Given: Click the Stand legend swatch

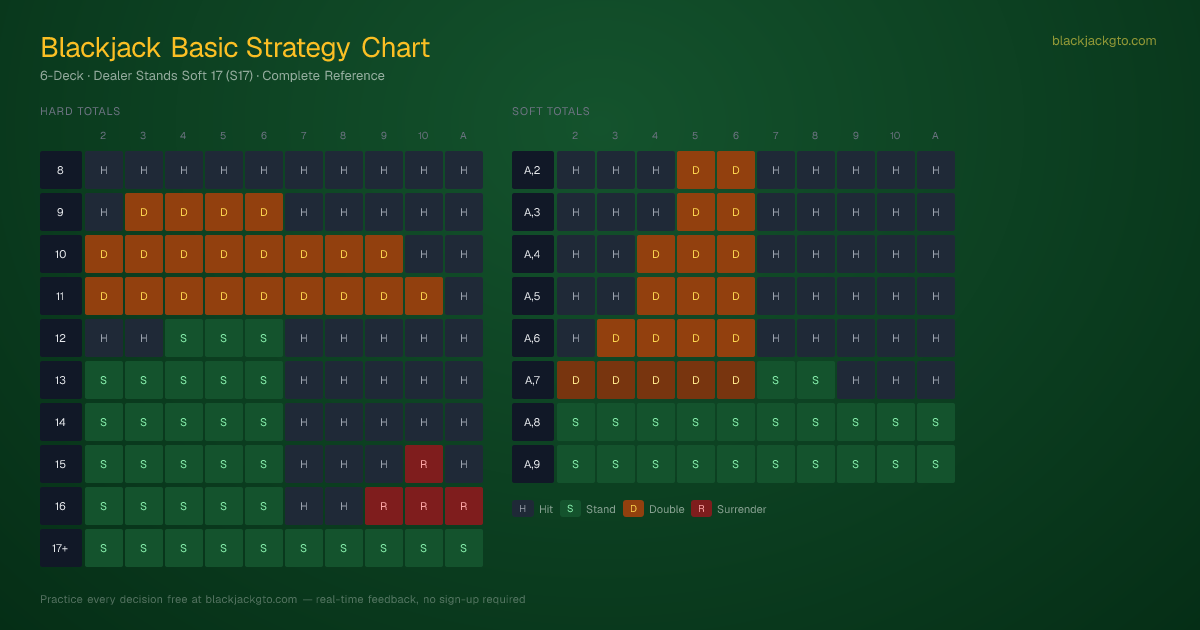Looking at the screenshot, I should pos(570,509).
